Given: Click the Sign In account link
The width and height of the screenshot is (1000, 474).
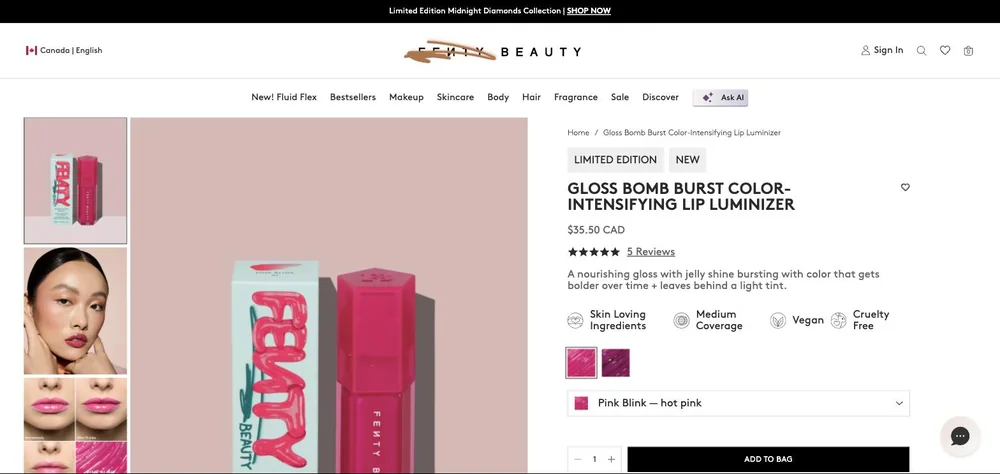Looking at the screenshot, I should point(882,50).
